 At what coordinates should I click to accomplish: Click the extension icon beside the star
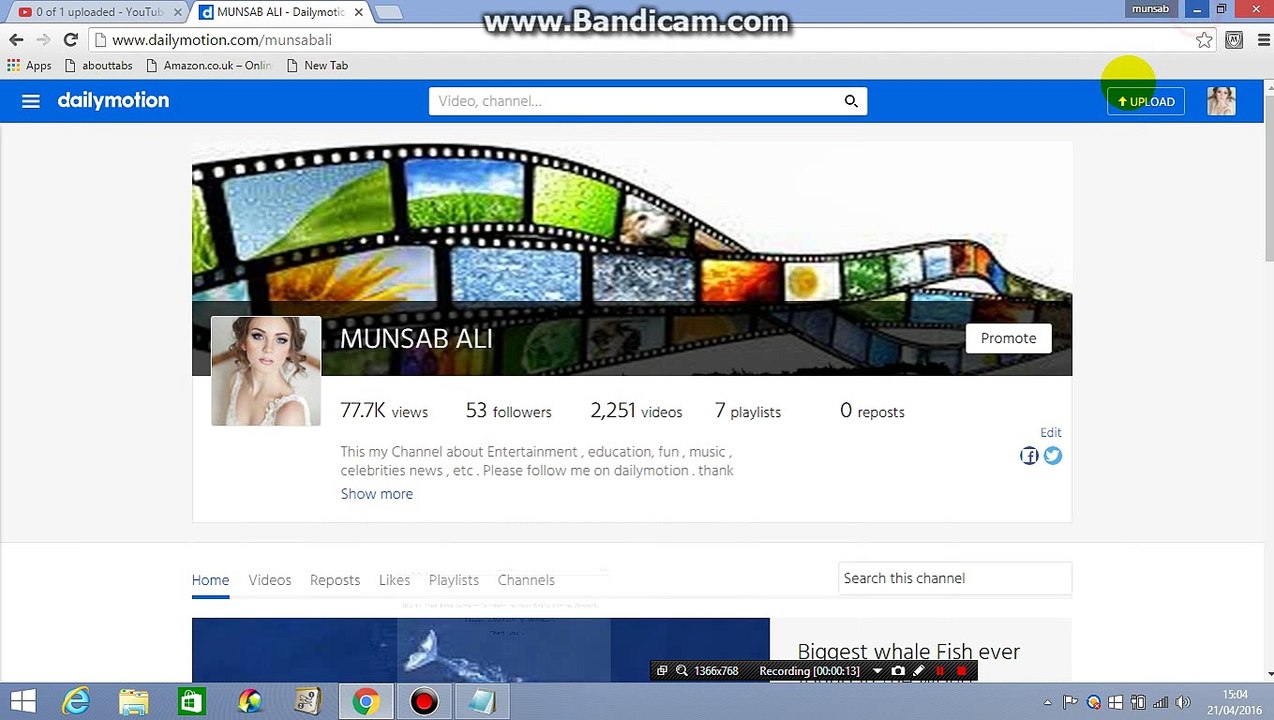[1234, 40]
